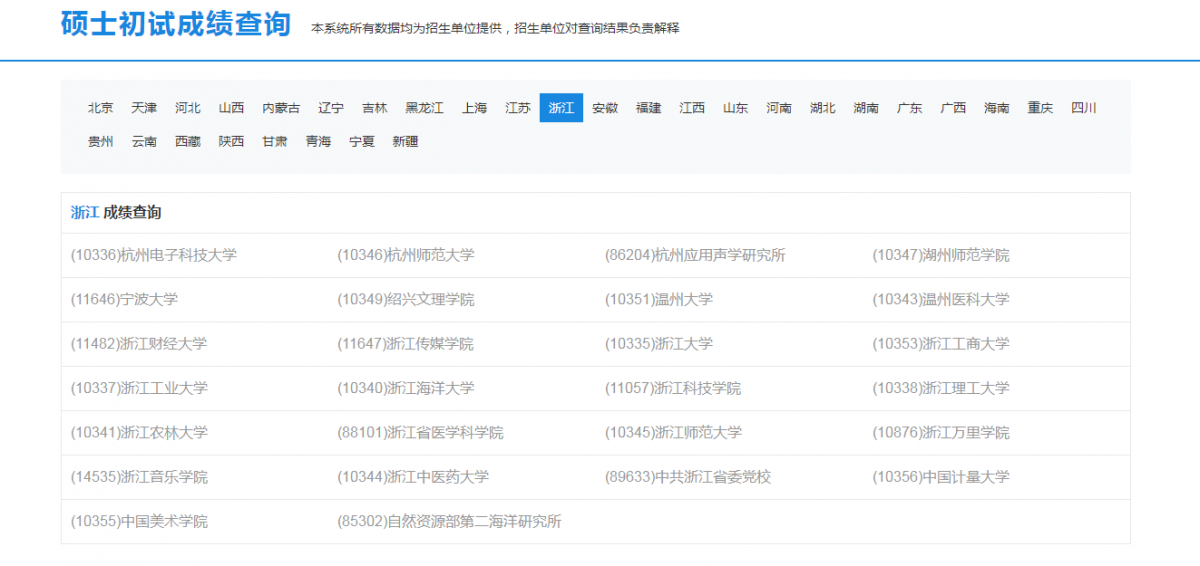Image resolution: width=1200 pixels, height=566 pixels.
Task: Click (10338)浙江理工大学
Action: coord(941,388)
